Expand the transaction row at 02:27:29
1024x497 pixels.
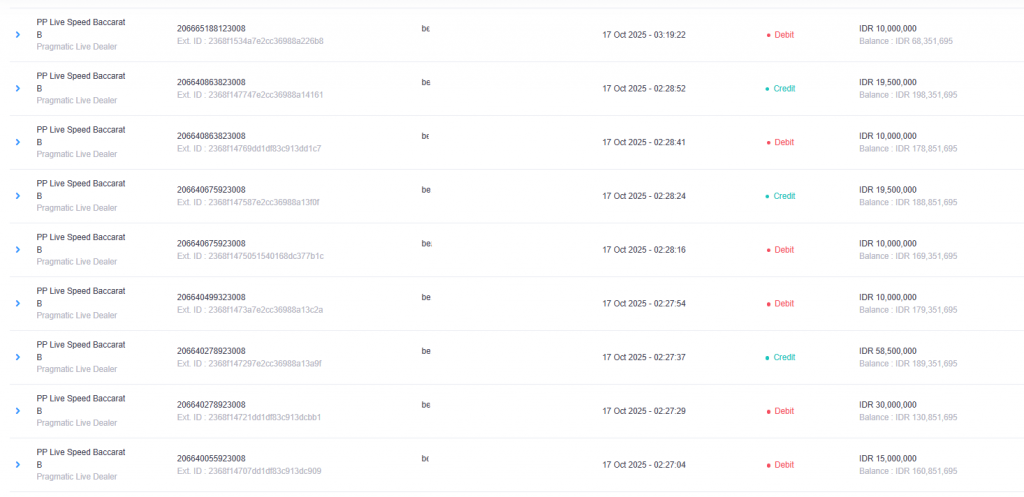point(17,411)
